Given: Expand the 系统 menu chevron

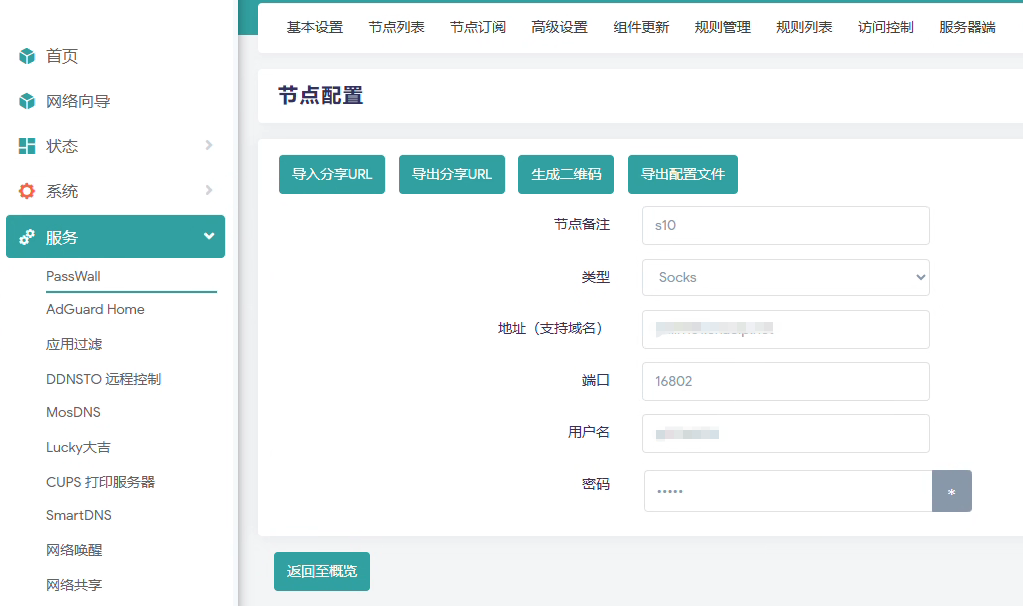Looking at the screenshot, I should [x=208, y=191].
